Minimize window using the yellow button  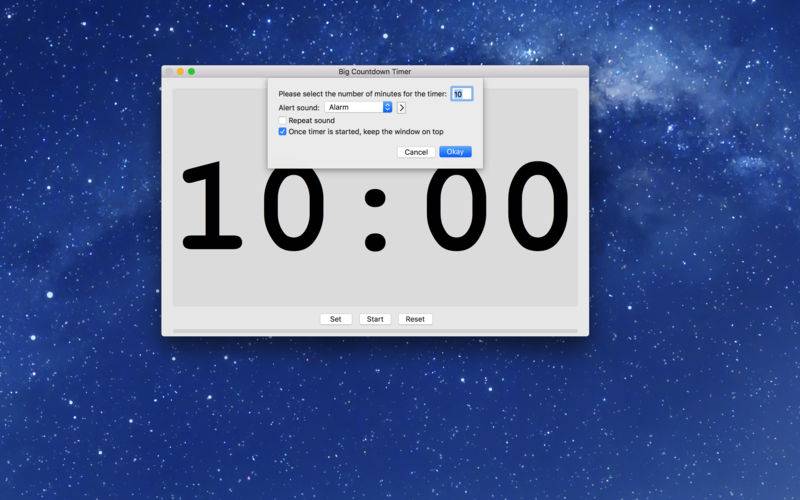coord(180,72)
